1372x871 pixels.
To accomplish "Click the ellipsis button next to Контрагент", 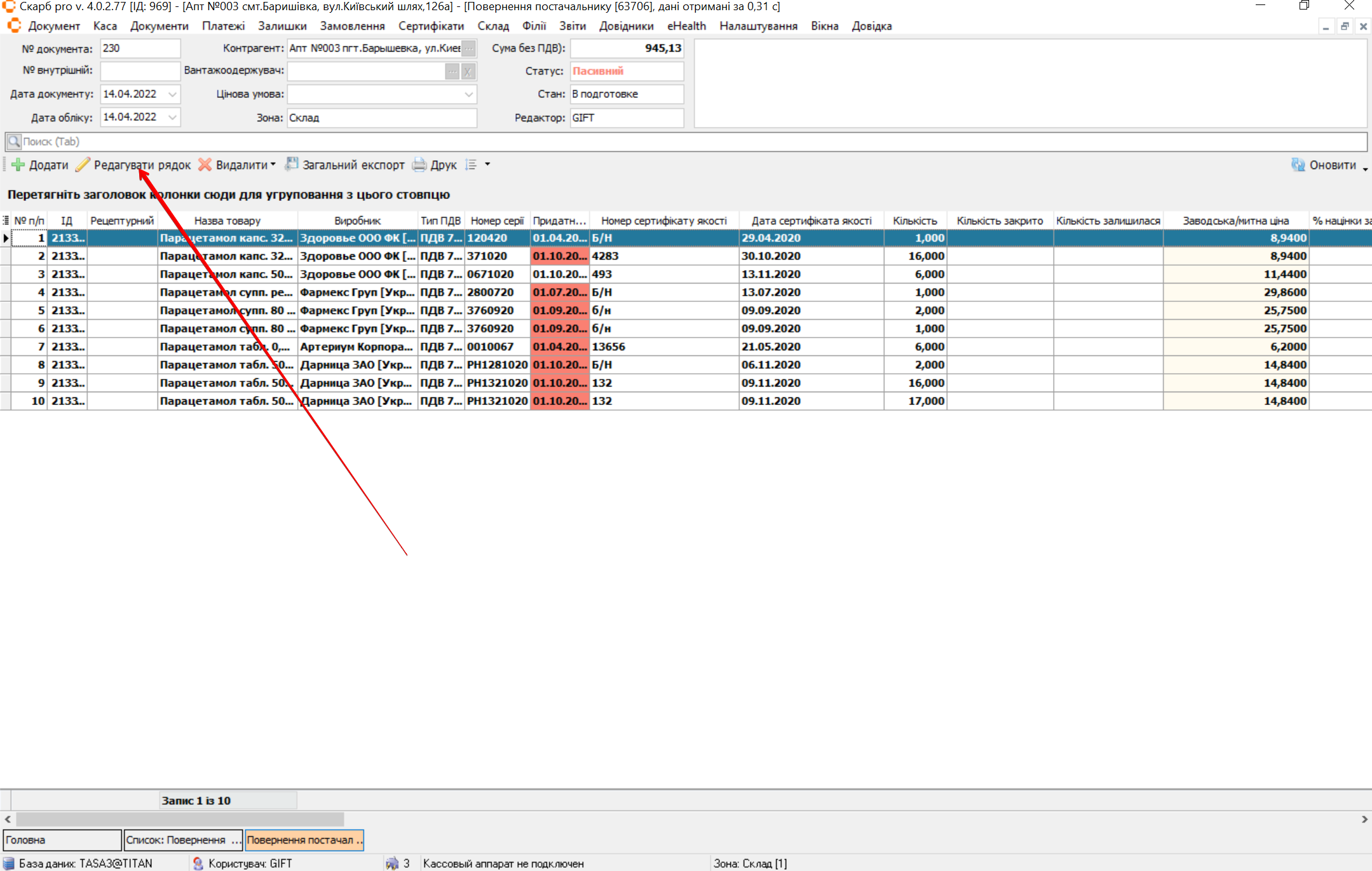I will [468, 48].
